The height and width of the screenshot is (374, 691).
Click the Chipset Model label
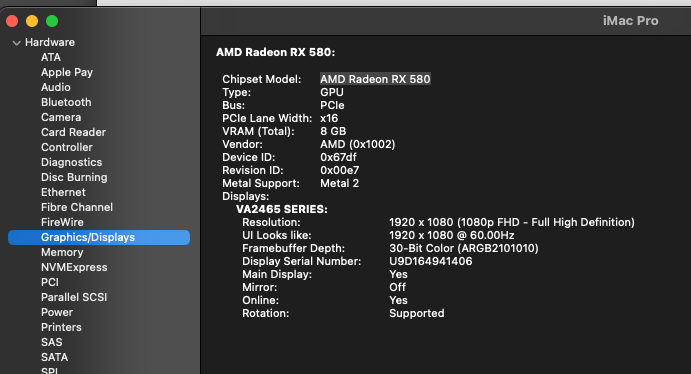262,79
